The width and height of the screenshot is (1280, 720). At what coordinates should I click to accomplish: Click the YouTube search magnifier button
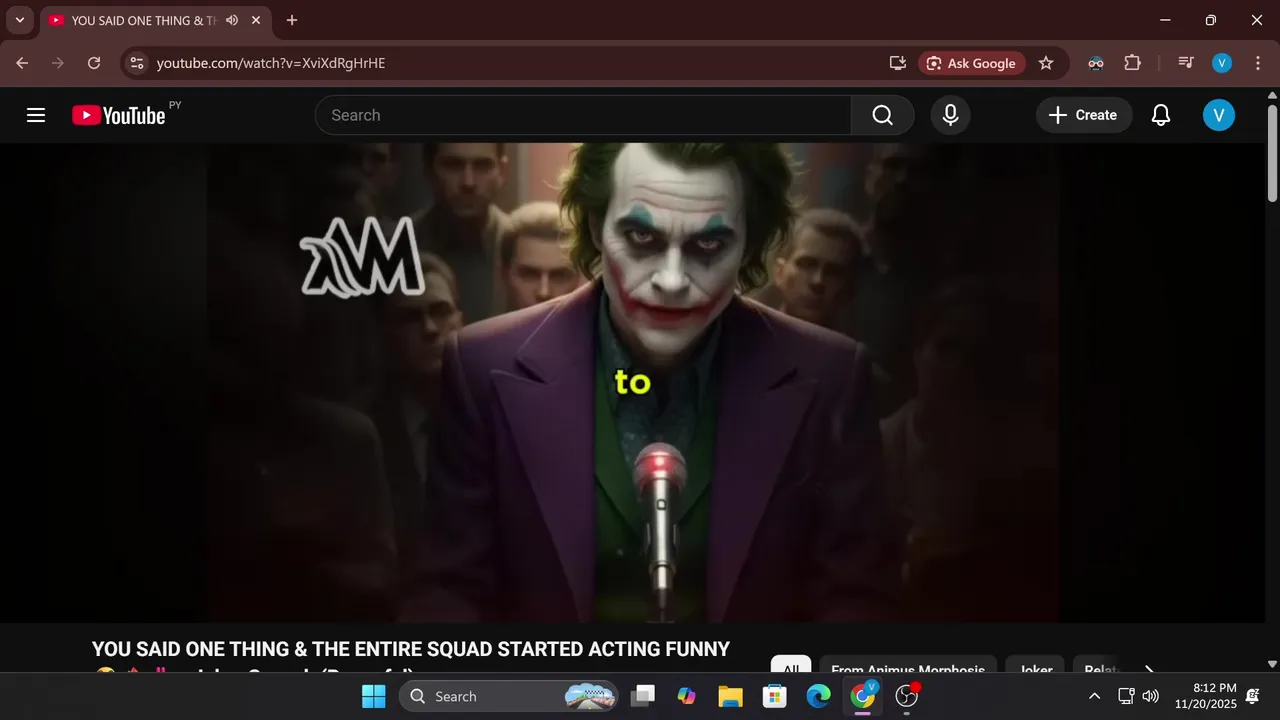(x=882, y=115)
